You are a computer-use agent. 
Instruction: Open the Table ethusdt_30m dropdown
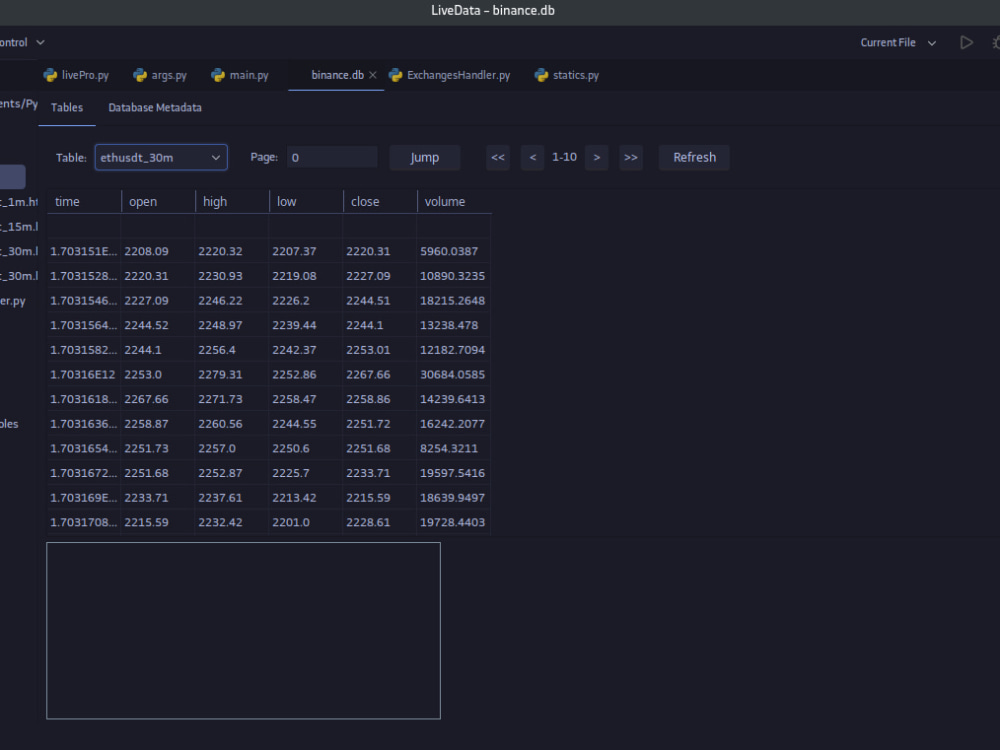pos(161,158)
